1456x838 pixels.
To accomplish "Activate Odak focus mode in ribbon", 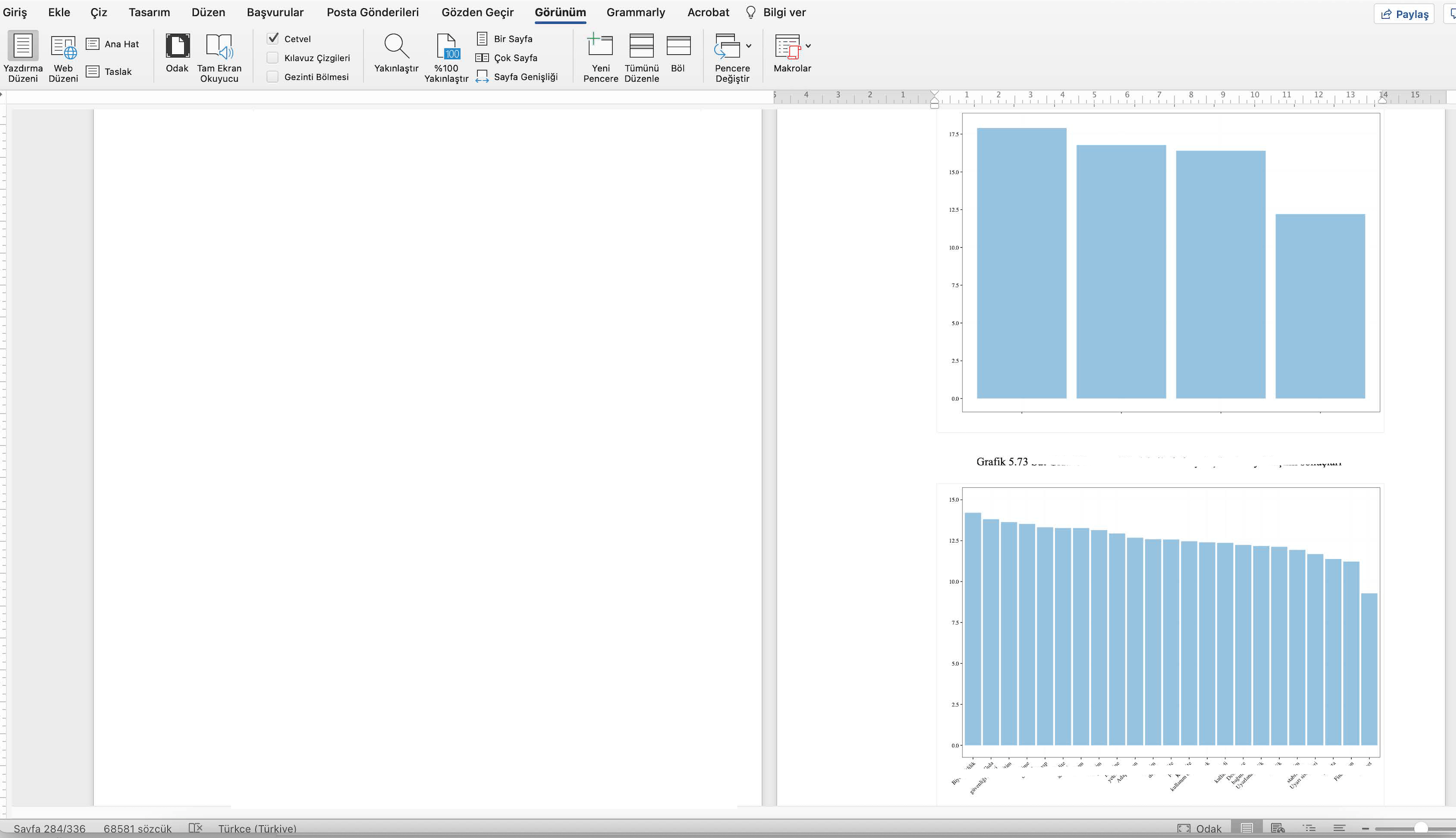I will coord(177,53).
